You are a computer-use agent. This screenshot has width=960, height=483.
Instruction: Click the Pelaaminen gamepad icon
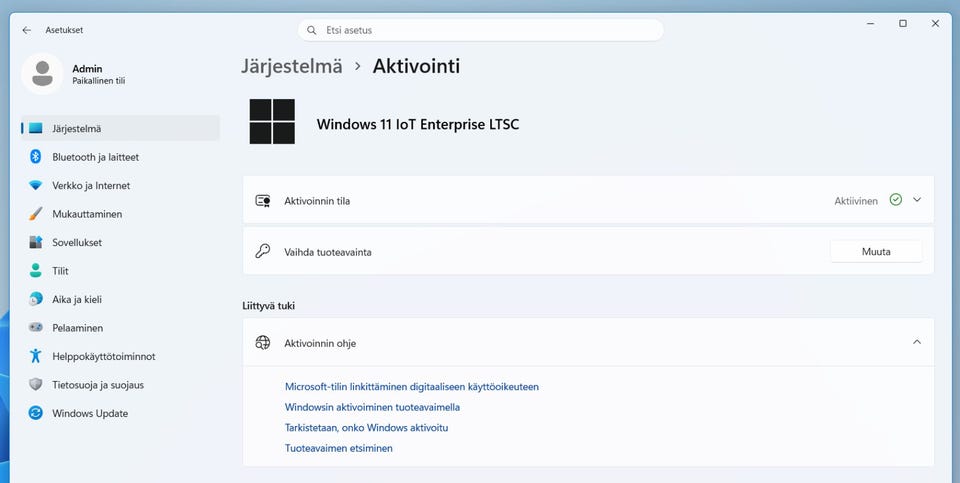pyautogui.click(x=36, y=328)
